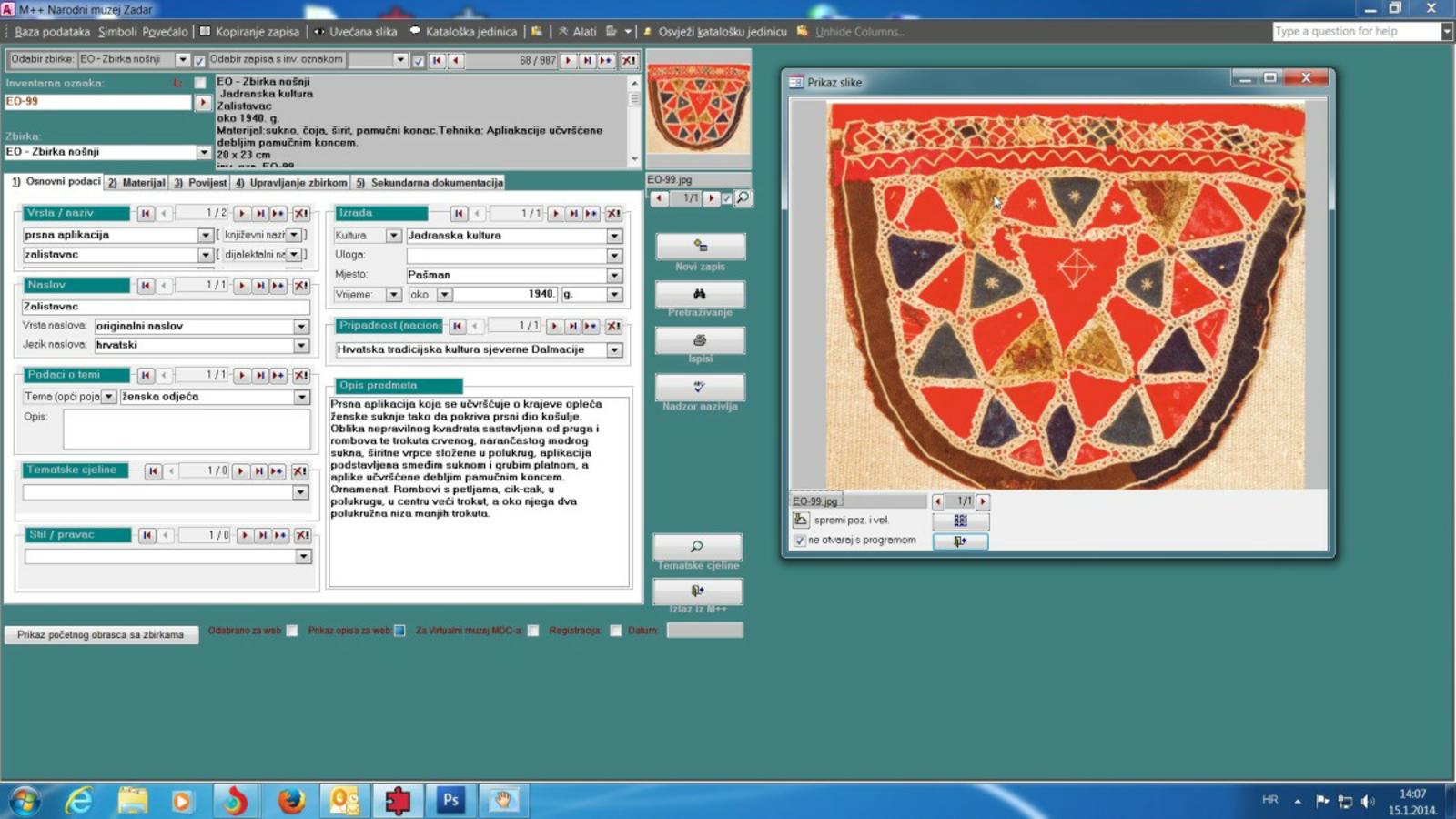1456x819 pixels.
Task: Click the magnifier icon beside the thumbnail navigator
Action: click(743, 197)
